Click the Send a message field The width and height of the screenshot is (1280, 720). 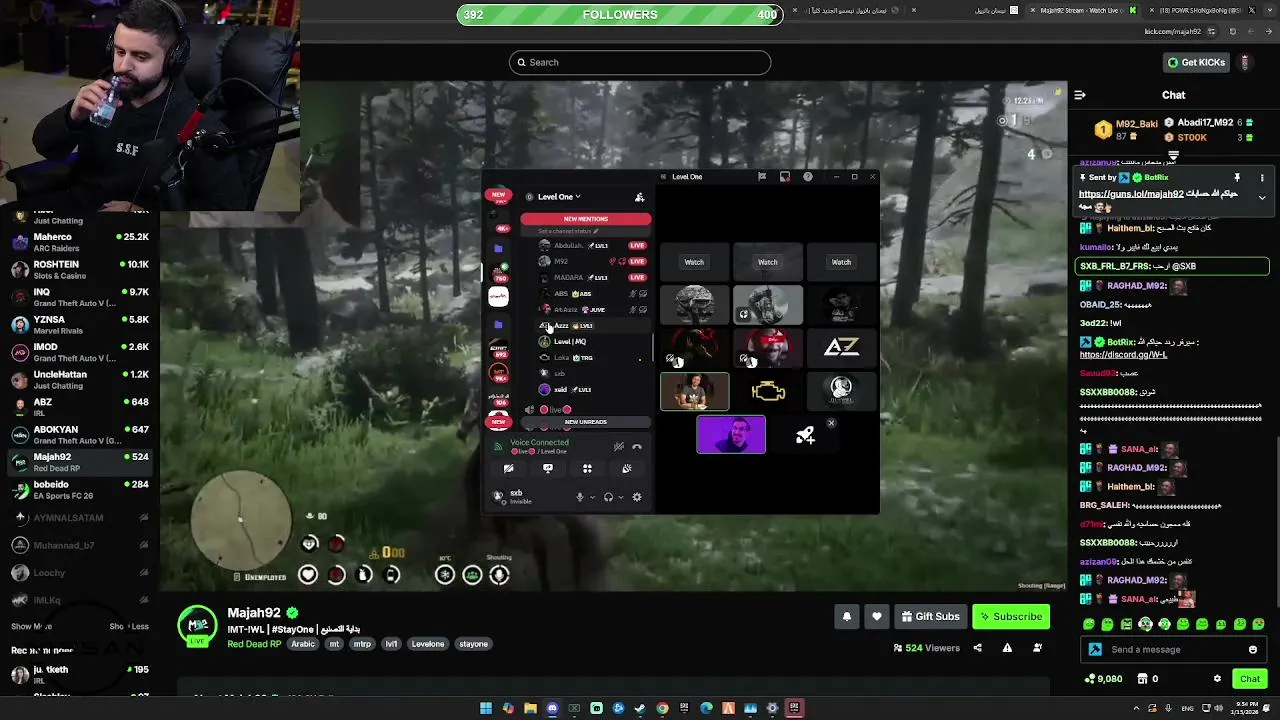(1172, 649)
